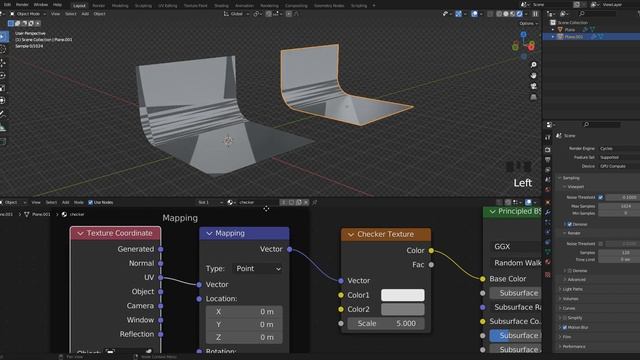Click Location X 0 m field
The width and height of the screenshot is (640, 360).
pyautogui.click(x=244, y=311)
